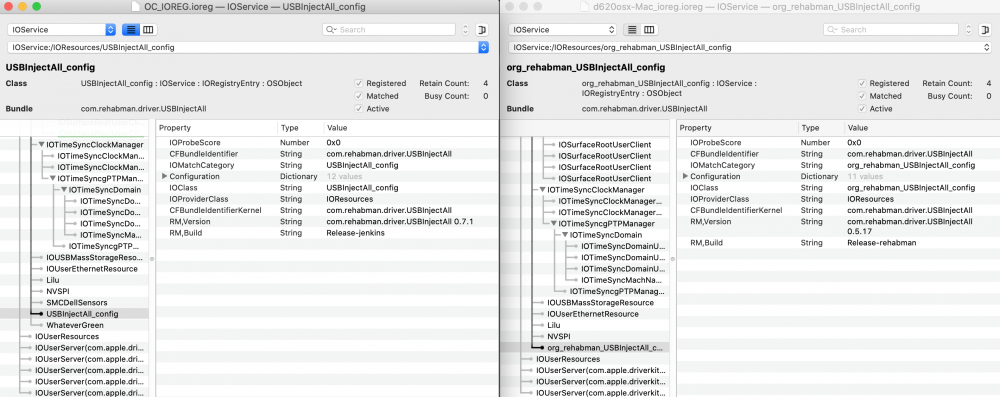Collapse IOTimeSyncClockManager node in OC_IOREG window
This screenshot has height=397, width=1000.
point(41,145)
